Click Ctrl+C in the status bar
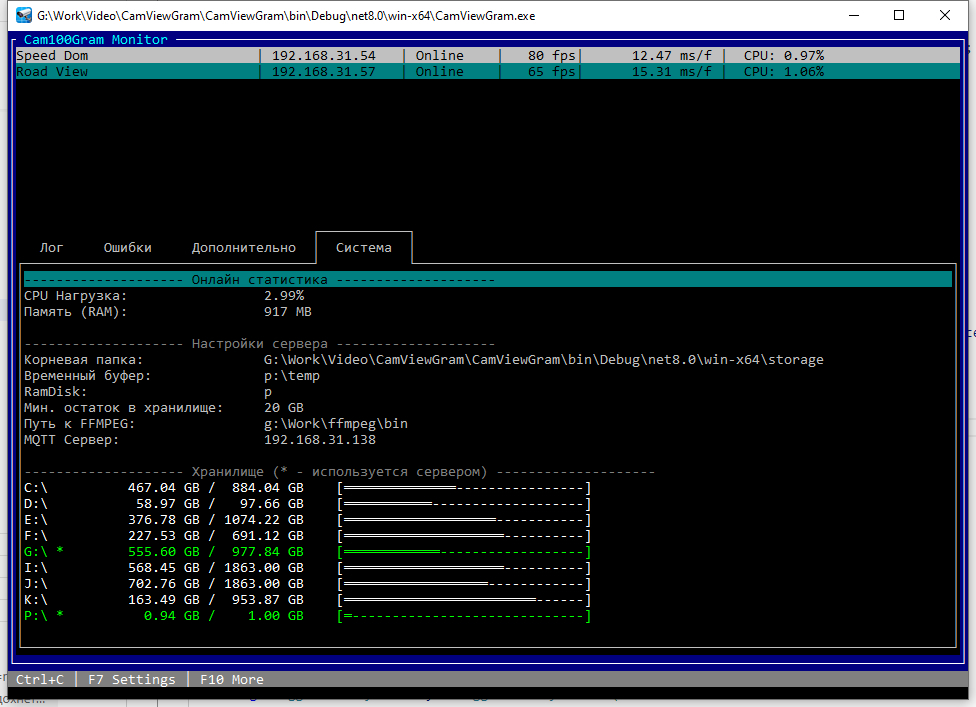This screenshot has height=707, width=976. (40, 680)
